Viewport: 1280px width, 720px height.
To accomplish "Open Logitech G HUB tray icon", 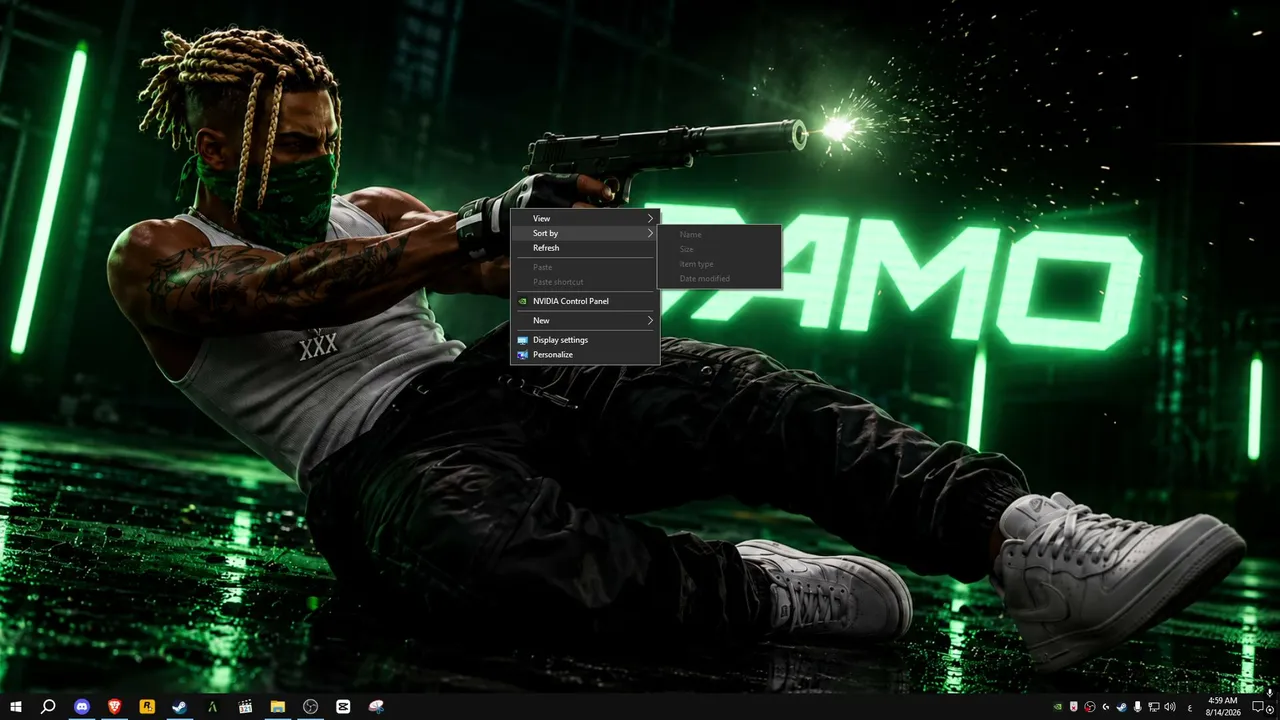I will click(x=1106, y=707).
